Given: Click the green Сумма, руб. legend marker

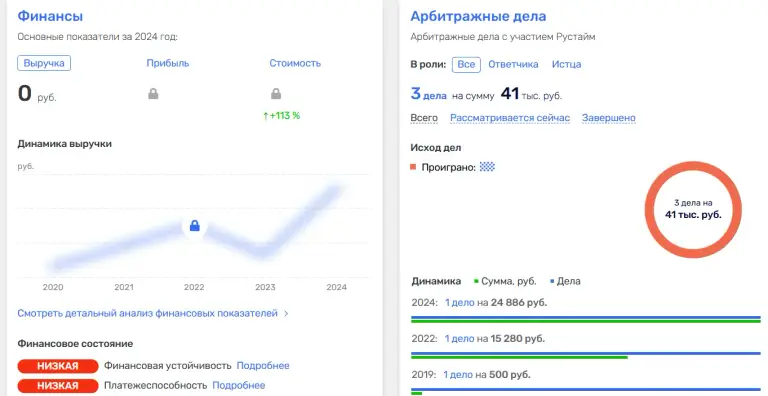Looking at the screenshot, I should tap(476, 281).
